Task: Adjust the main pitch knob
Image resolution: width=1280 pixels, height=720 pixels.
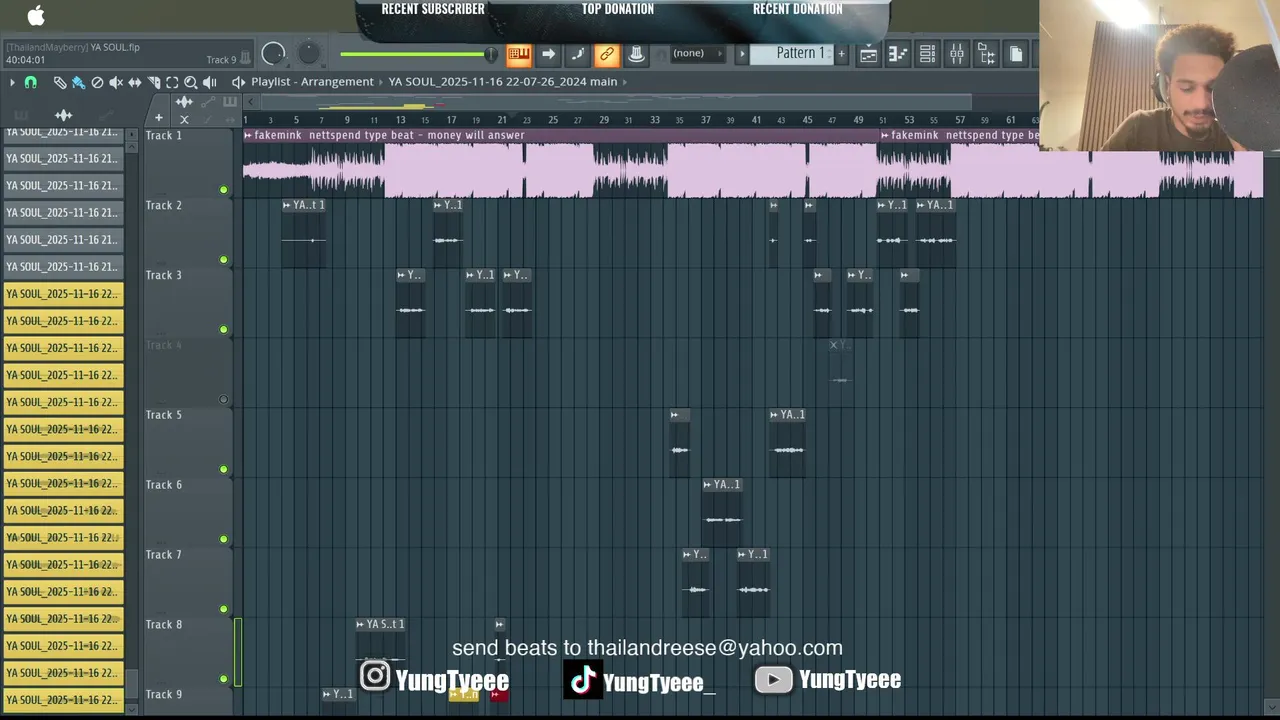Action: click(x=309, y=52)
